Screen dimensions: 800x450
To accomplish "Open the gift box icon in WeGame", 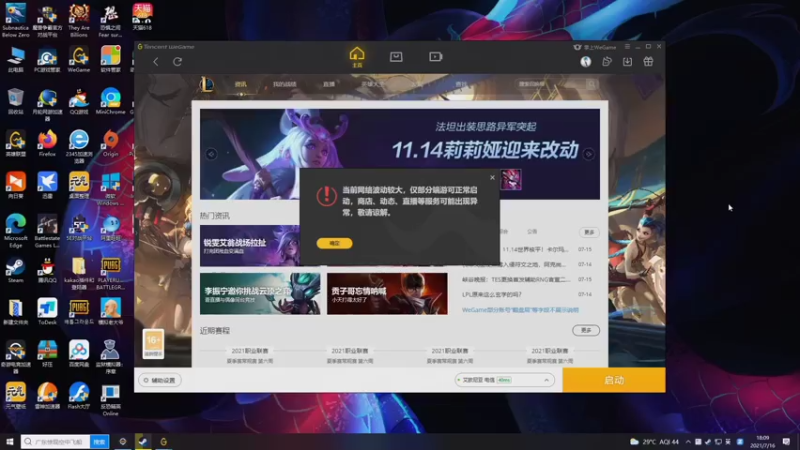I will (648, 62).
